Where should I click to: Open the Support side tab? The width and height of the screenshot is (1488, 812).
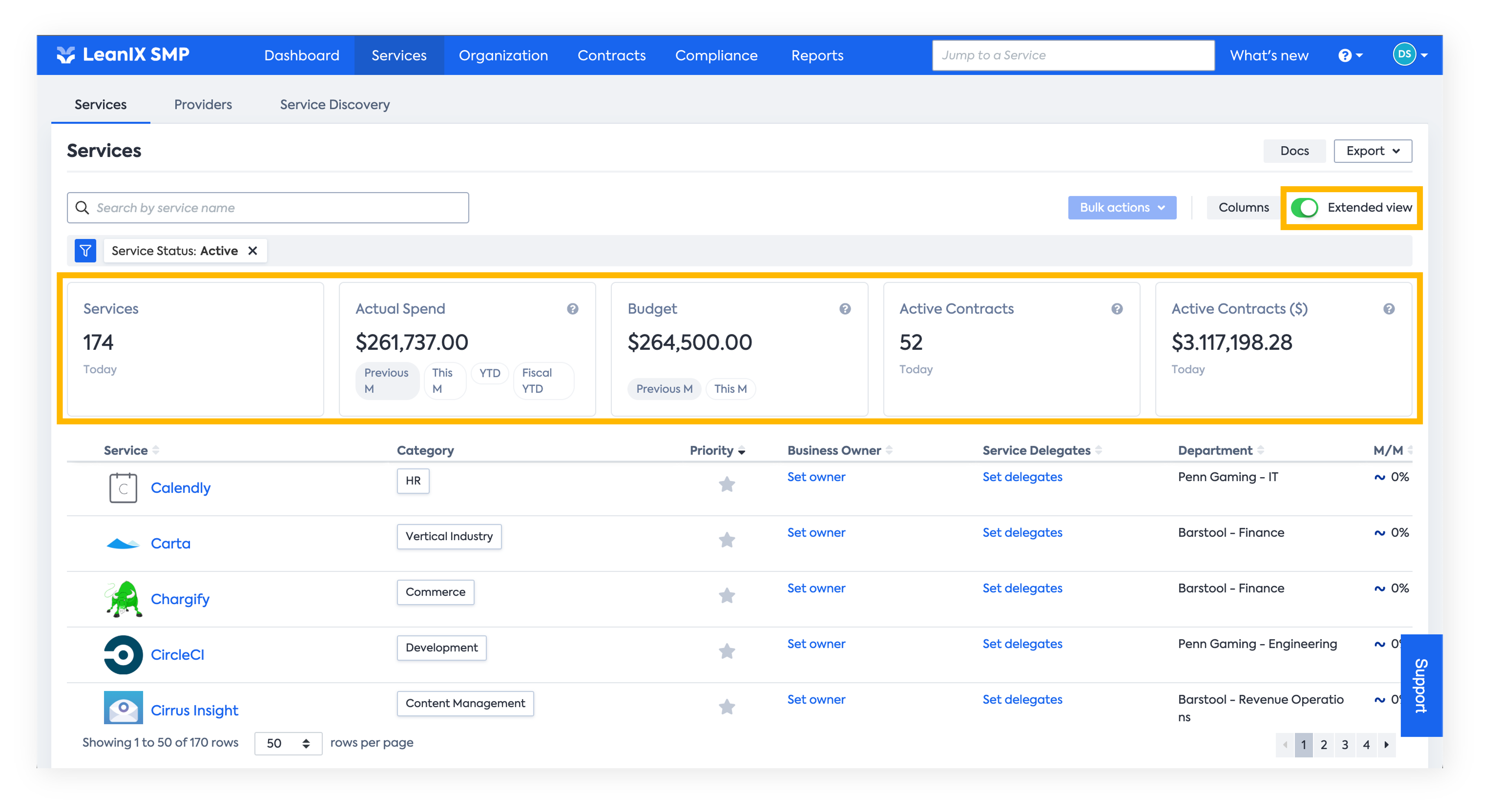tap(1421, 685)
